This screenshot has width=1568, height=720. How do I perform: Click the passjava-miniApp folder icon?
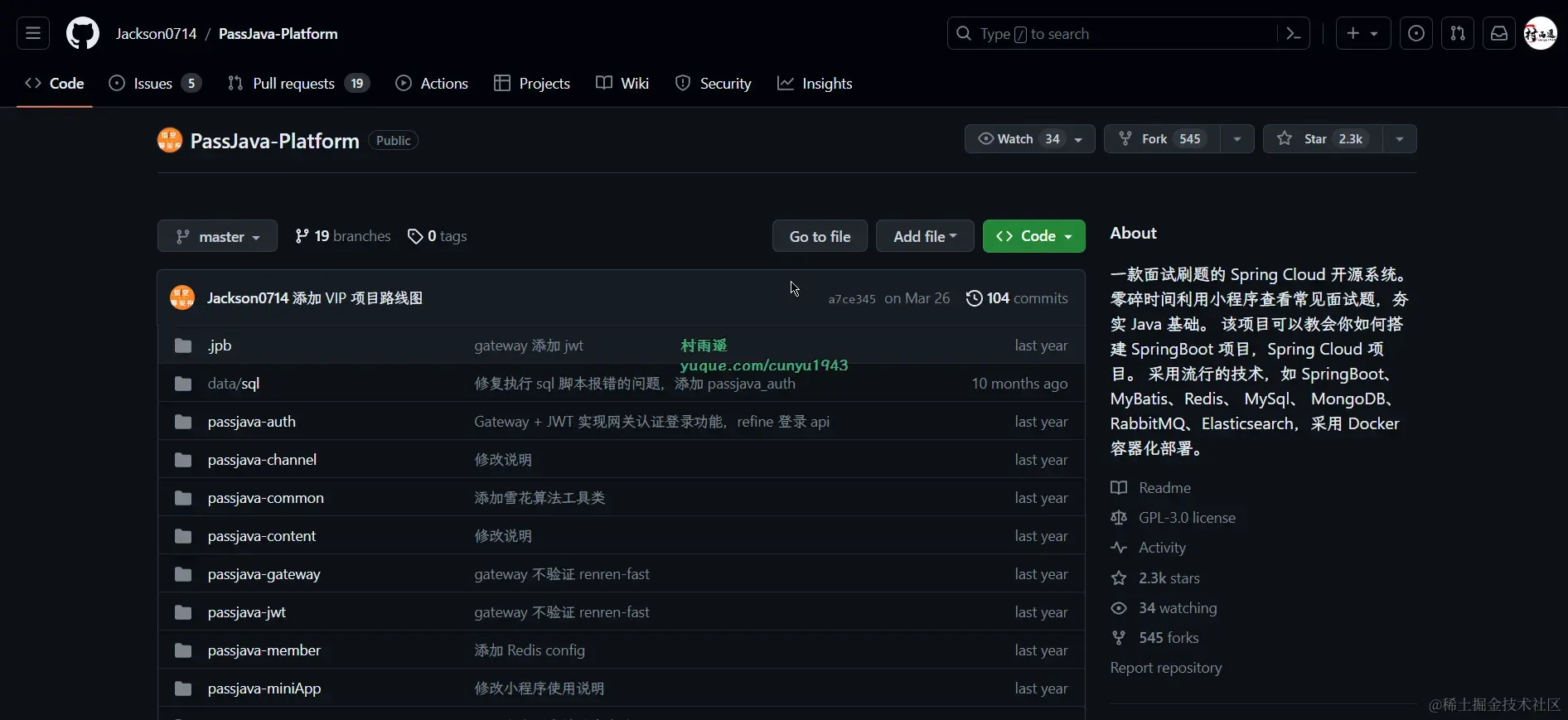[183, 689]
